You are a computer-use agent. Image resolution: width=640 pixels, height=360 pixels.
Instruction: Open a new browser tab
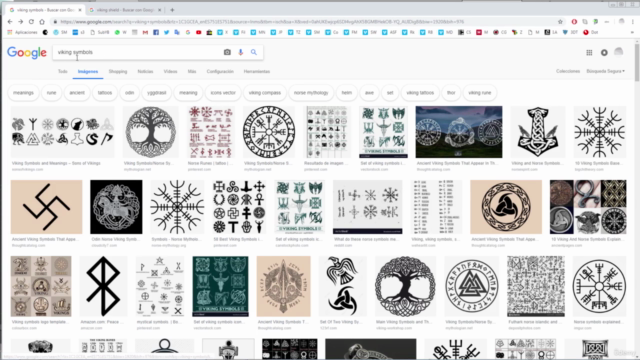172,10
